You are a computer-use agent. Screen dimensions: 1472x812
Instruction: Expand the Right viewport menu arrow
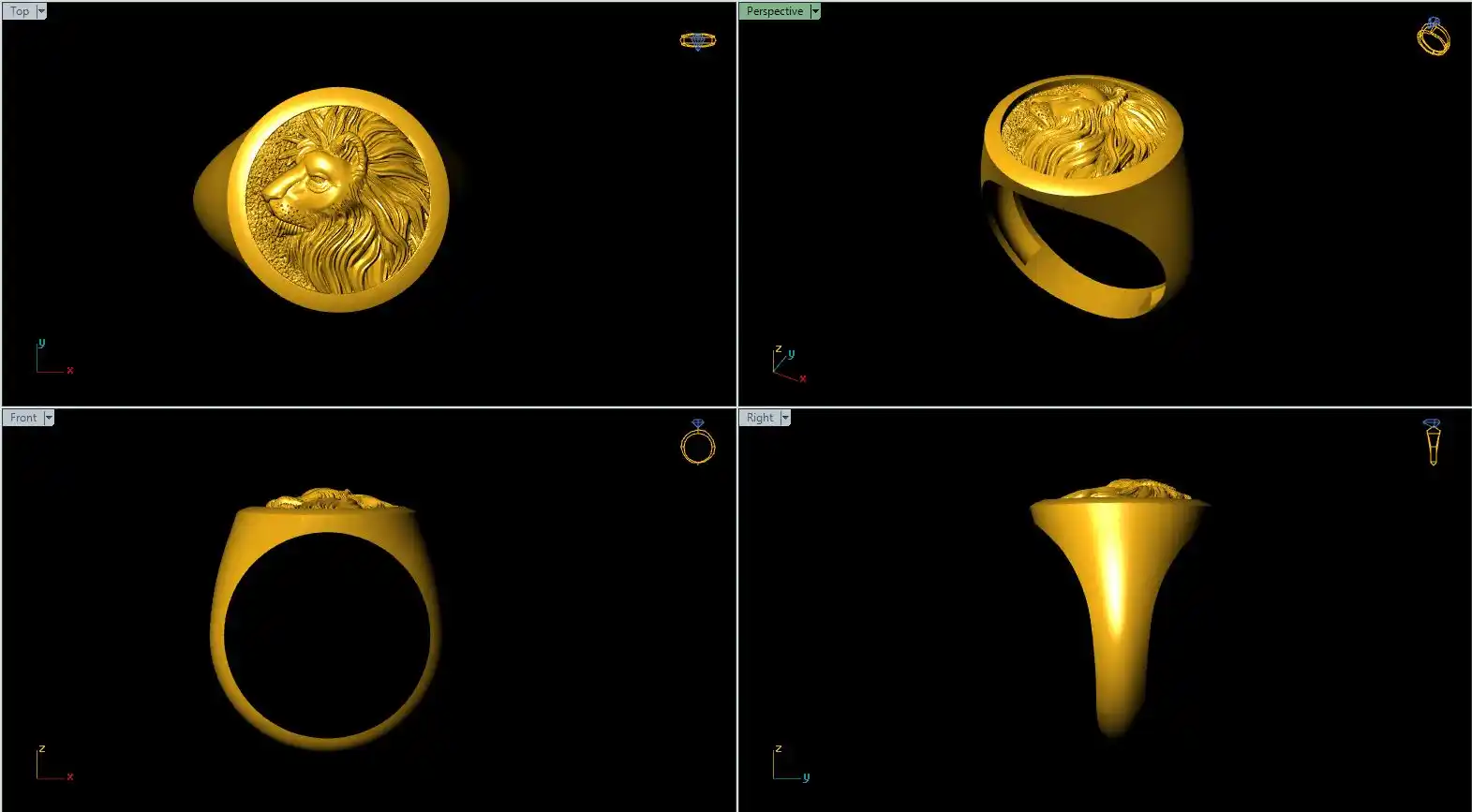[x=785, y=418]
